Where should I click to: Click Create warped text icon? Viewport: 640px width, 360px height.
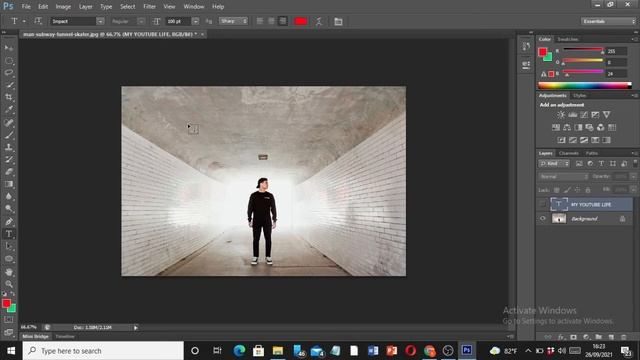click(x=319, y=21)
